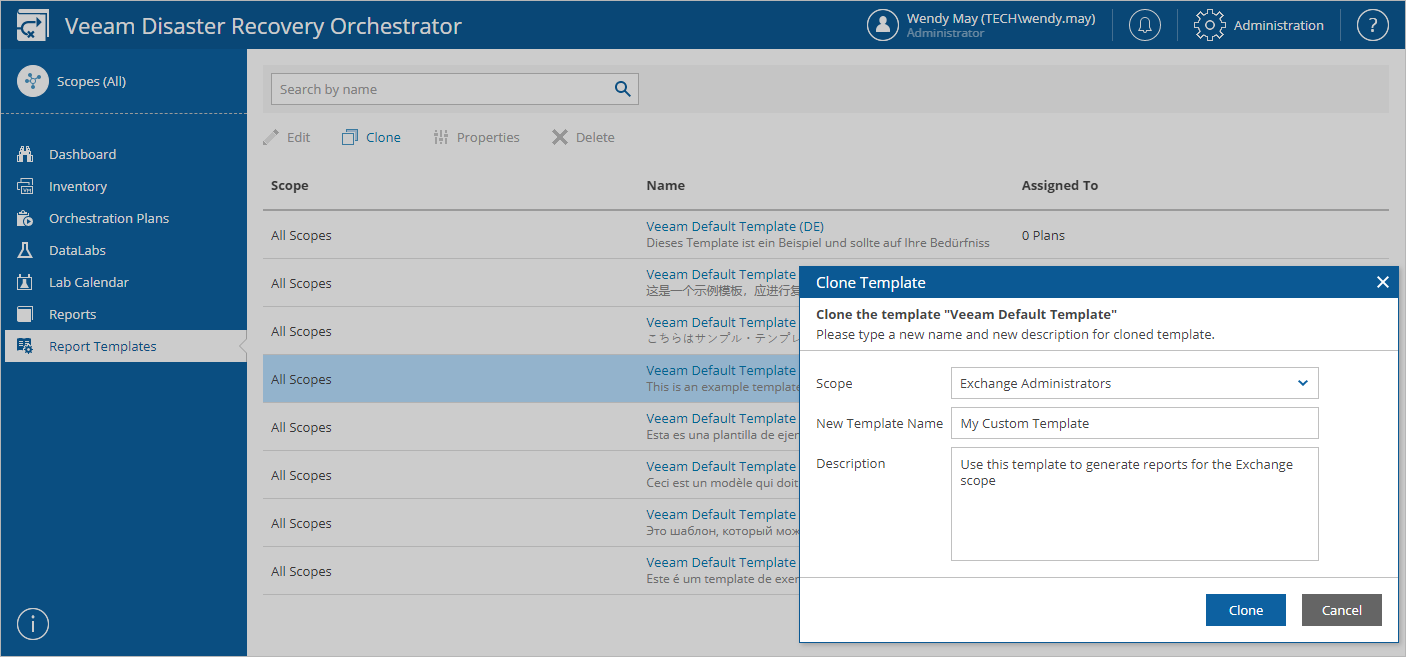1406x657 pixels.
Task: Click the Clone toolbar icon
Action: pyautogui.click(x=350, y=137)
